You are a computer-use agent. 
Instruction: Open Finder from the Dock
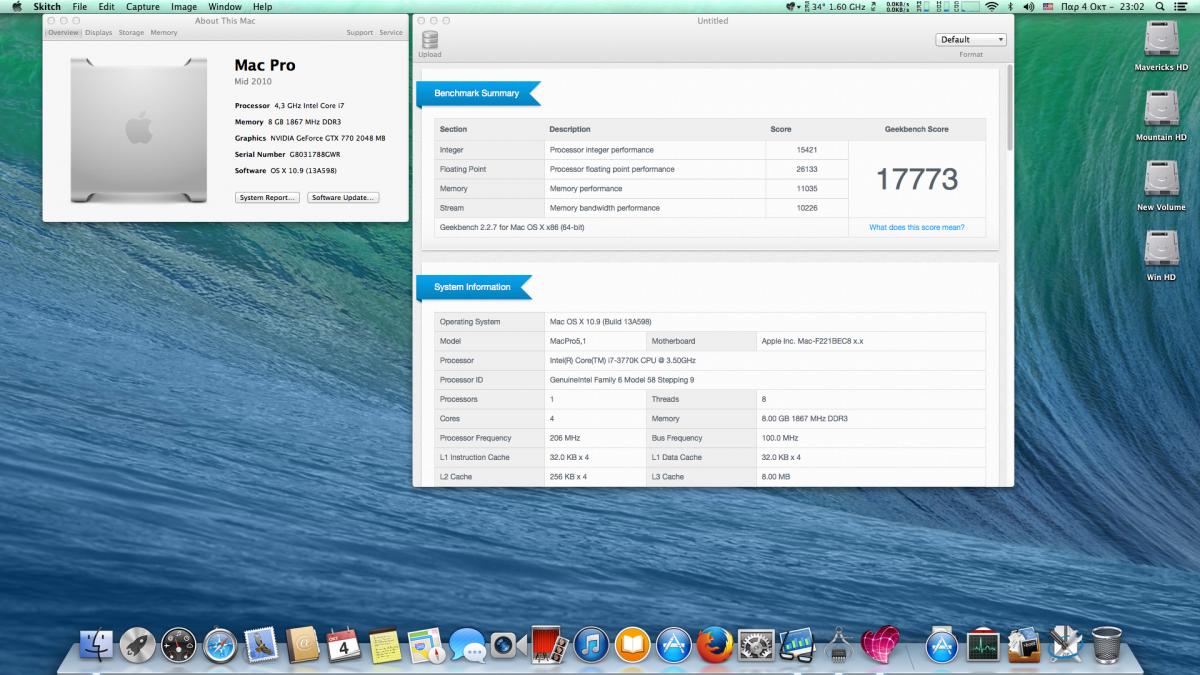97,645
